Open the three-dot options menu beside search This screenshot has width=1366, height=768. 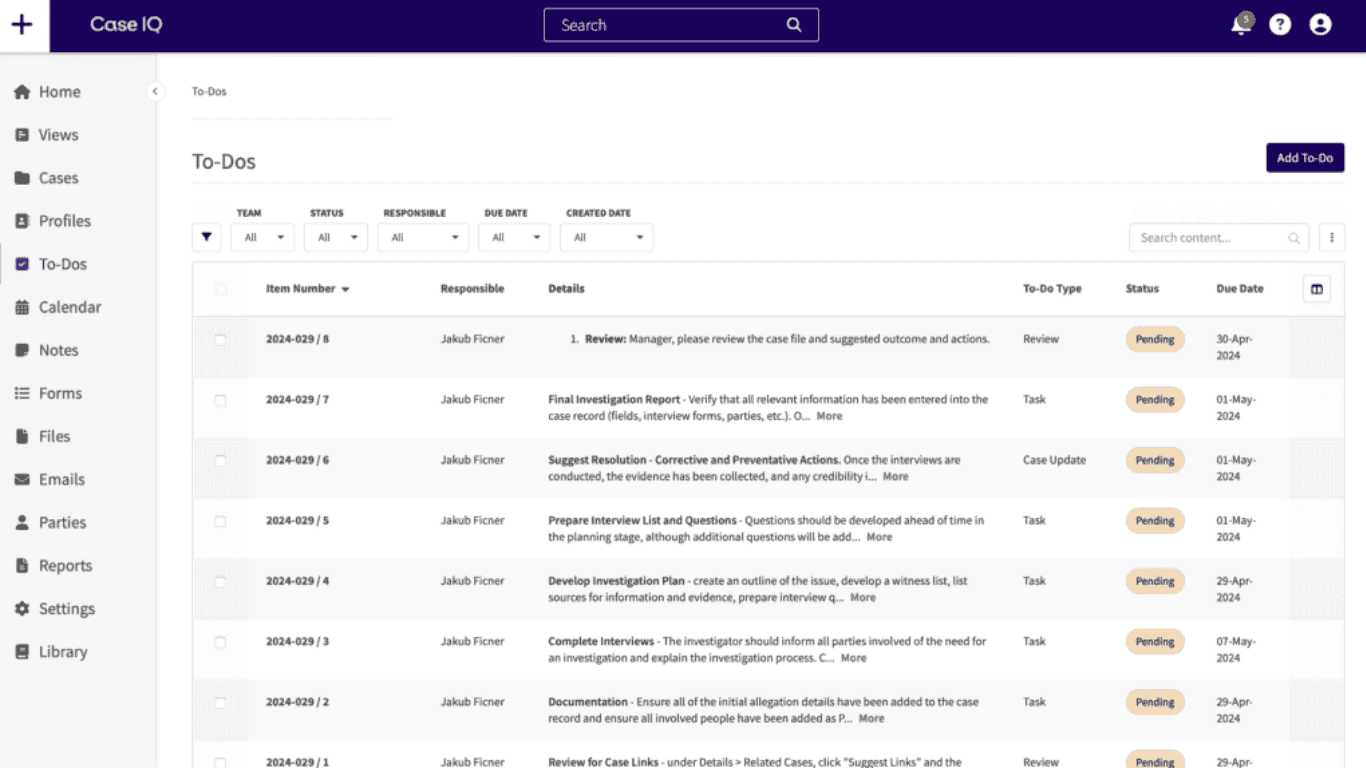[x=1331, y=237]
